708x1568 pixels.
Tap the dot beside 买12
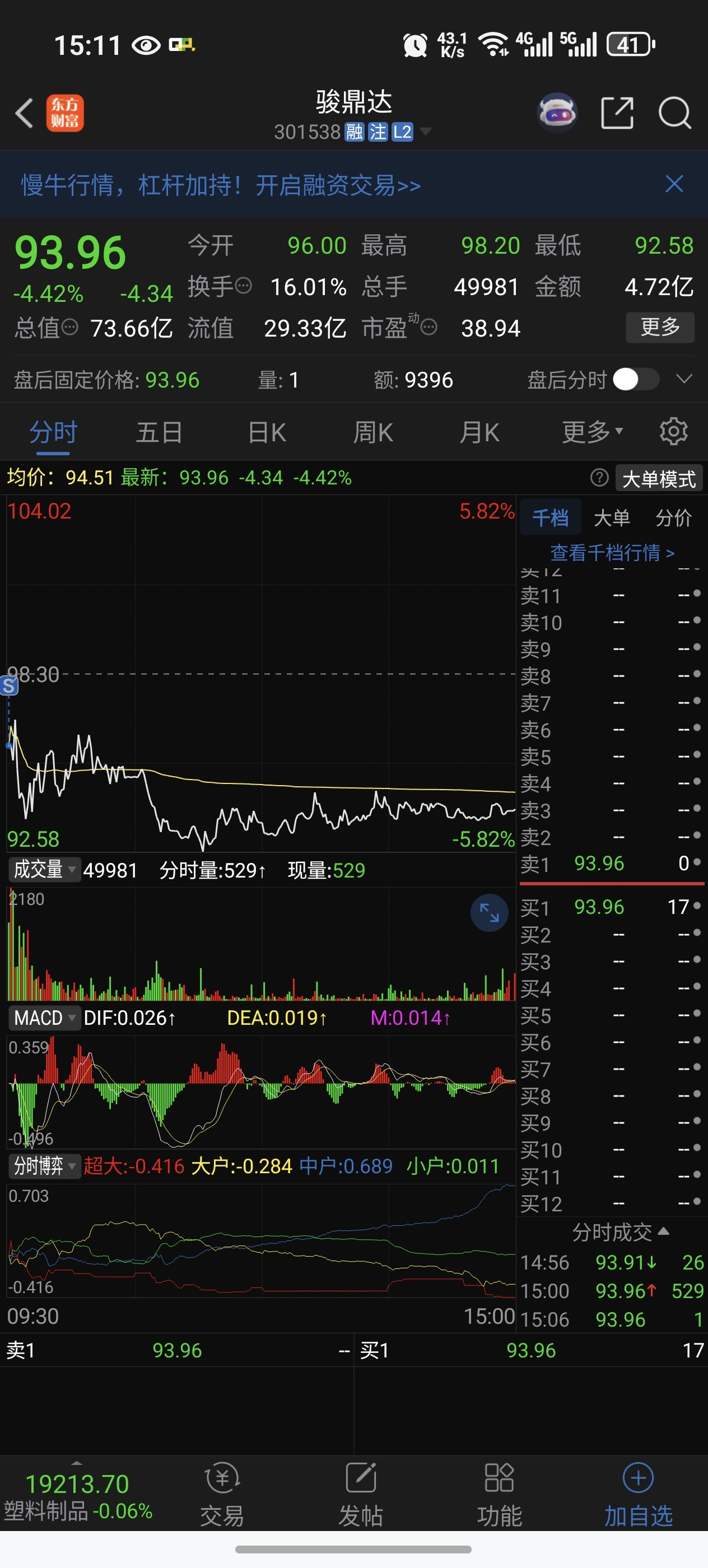[696, 1202]
